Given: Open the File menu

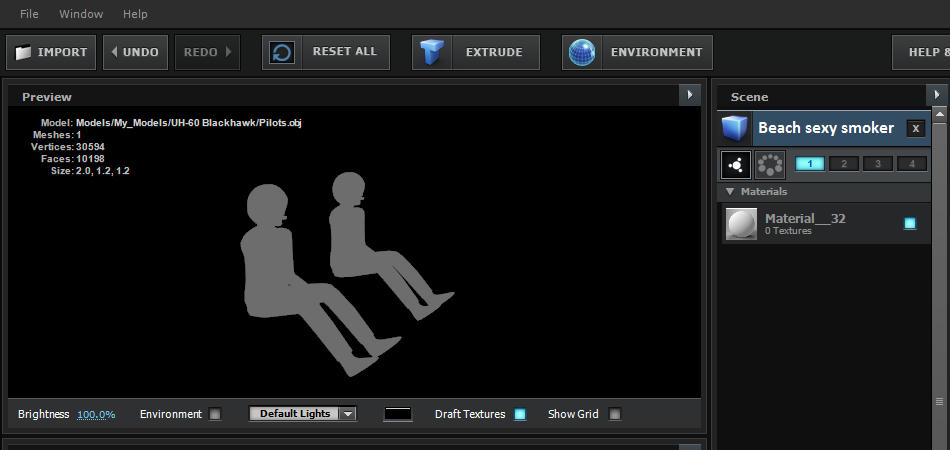Looking at the screenshot, I should (29, 14).
